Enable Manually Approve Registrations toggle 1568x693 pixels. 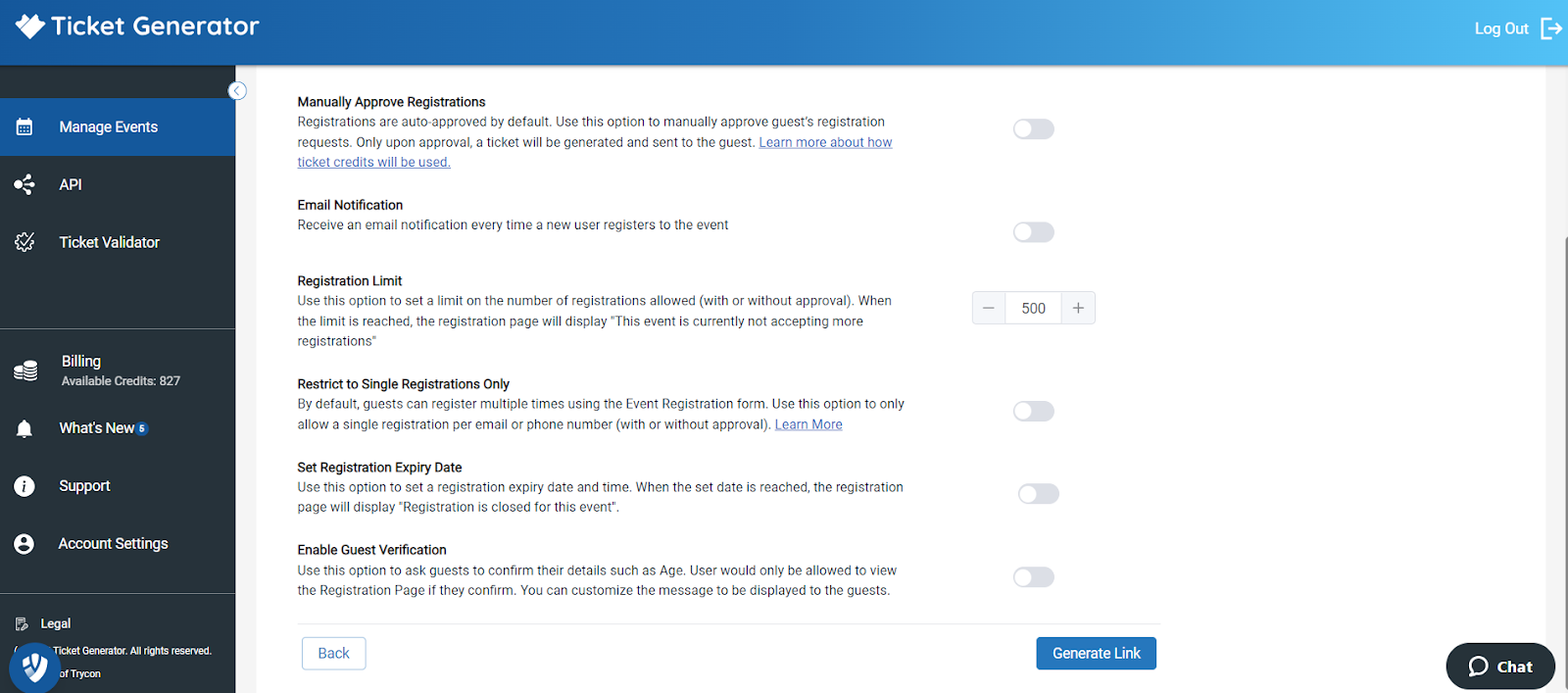click(x=1033, y=129)
